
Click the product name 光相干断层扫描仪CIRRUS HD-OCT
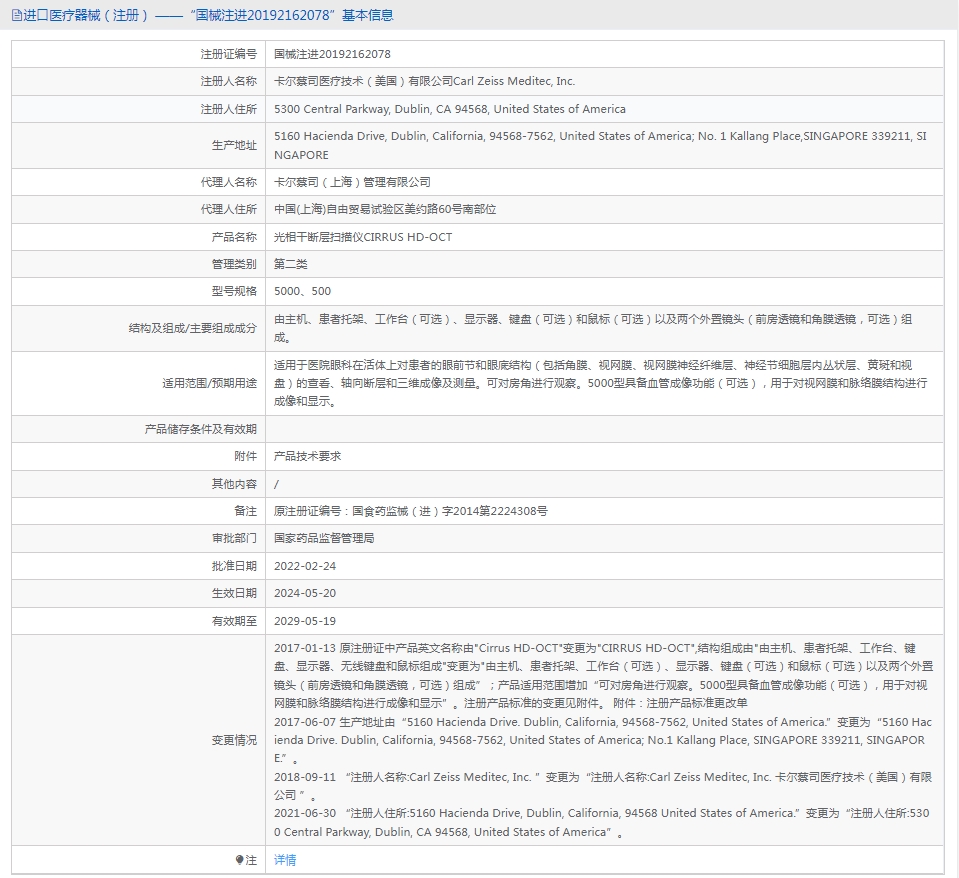[x=363, y=237]
